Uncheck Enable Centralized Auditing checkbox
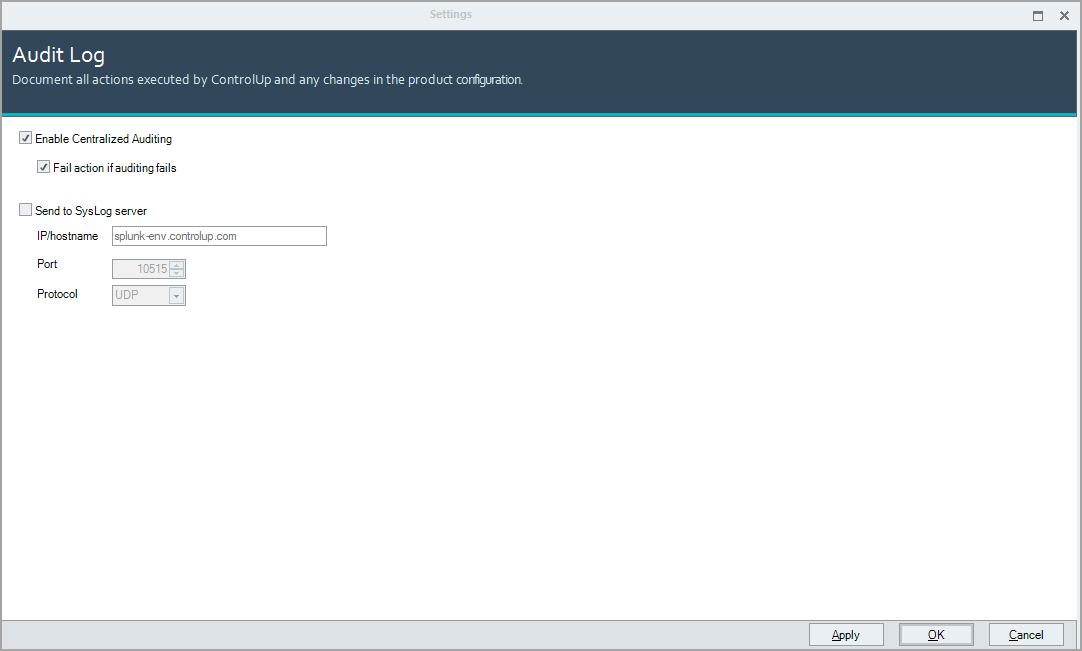The image size is (1082, 651). pyautogui.click(x=26, y=138)
